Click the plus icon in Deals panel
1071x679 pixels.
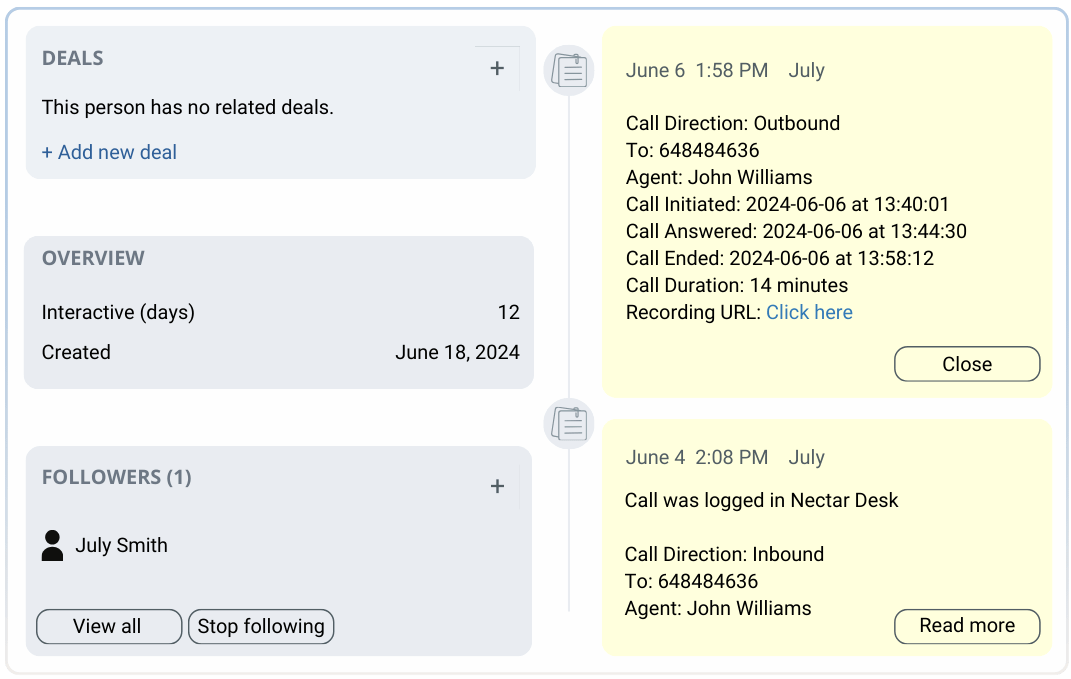point(497,68)
